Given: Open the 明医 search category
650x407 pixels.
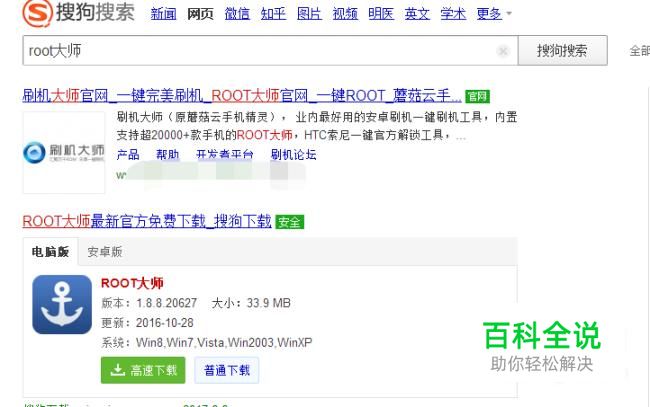Looking at the screenshot, I should (381, 14).
